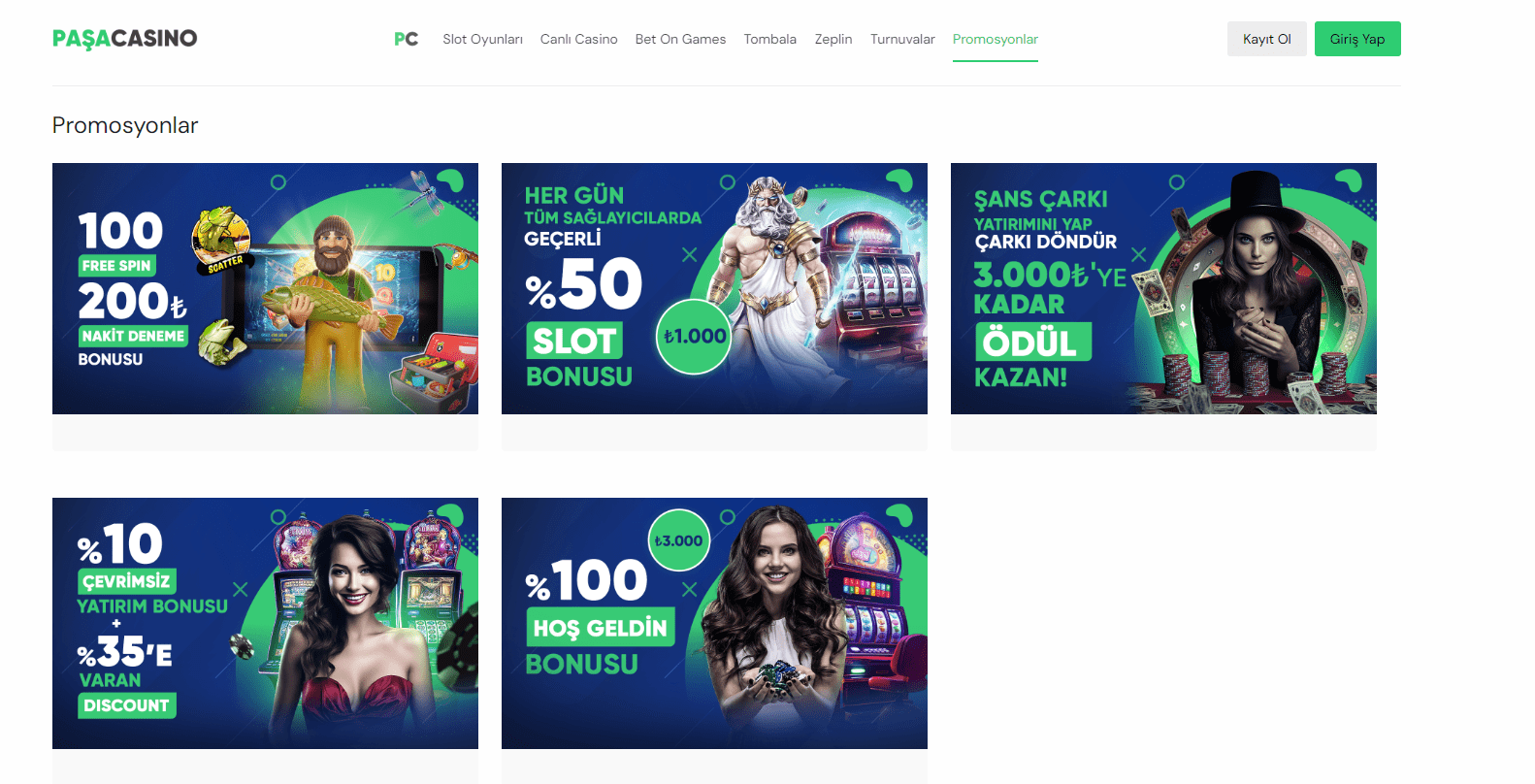Navigate to Turnuvalar
The image size is (1535, 784).
902,39
